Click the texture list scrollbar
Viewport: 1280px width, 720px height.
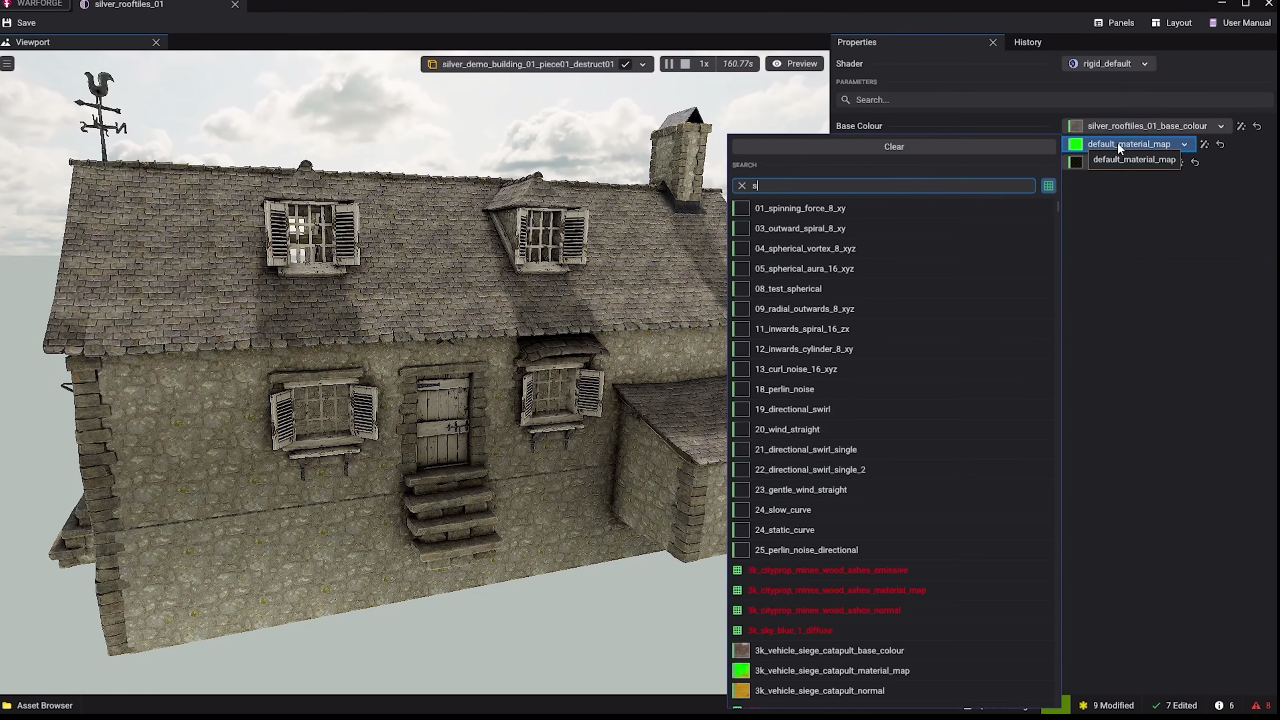1058,205
